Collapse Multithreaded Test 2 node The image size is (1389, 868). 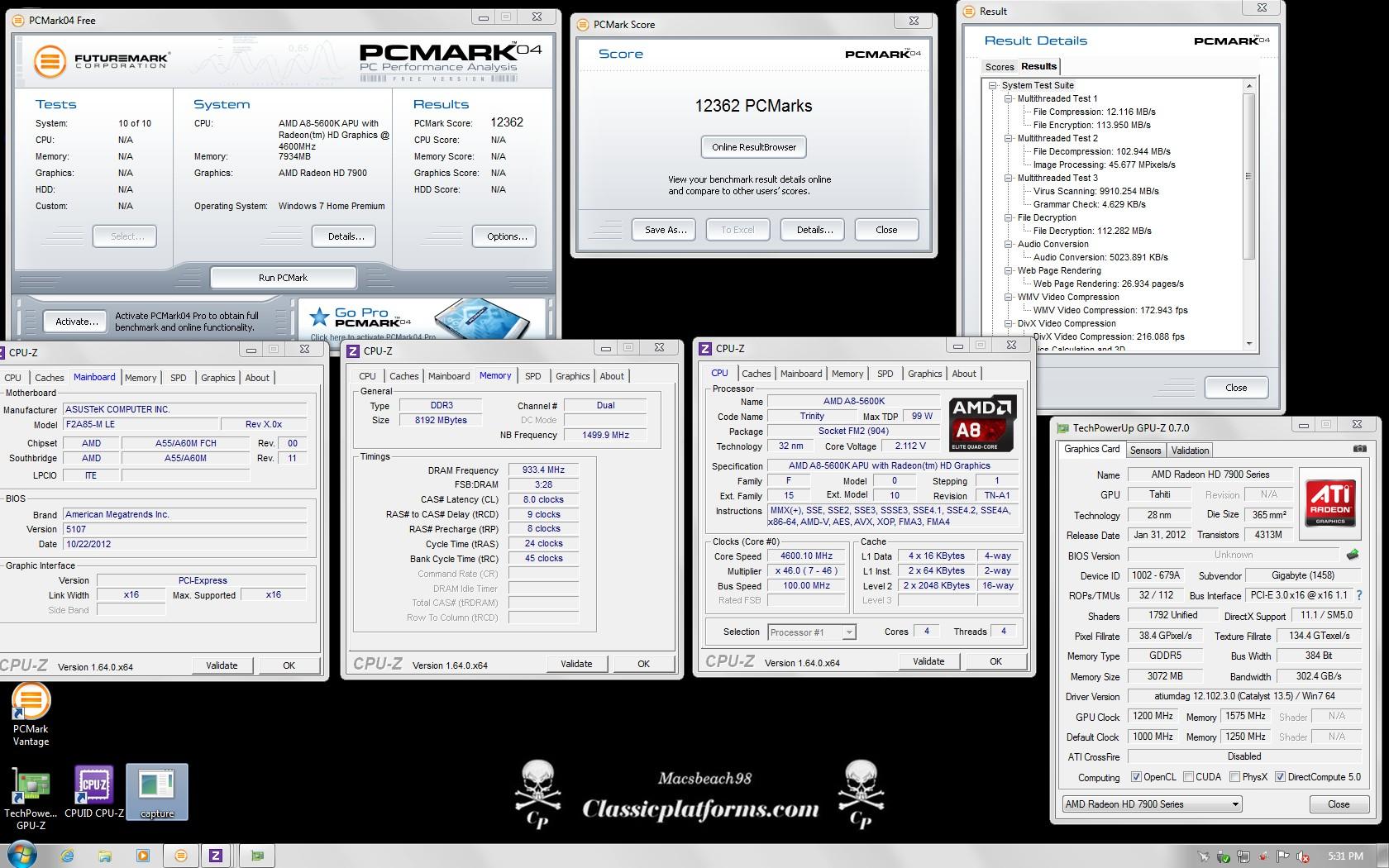[1009, 138]
